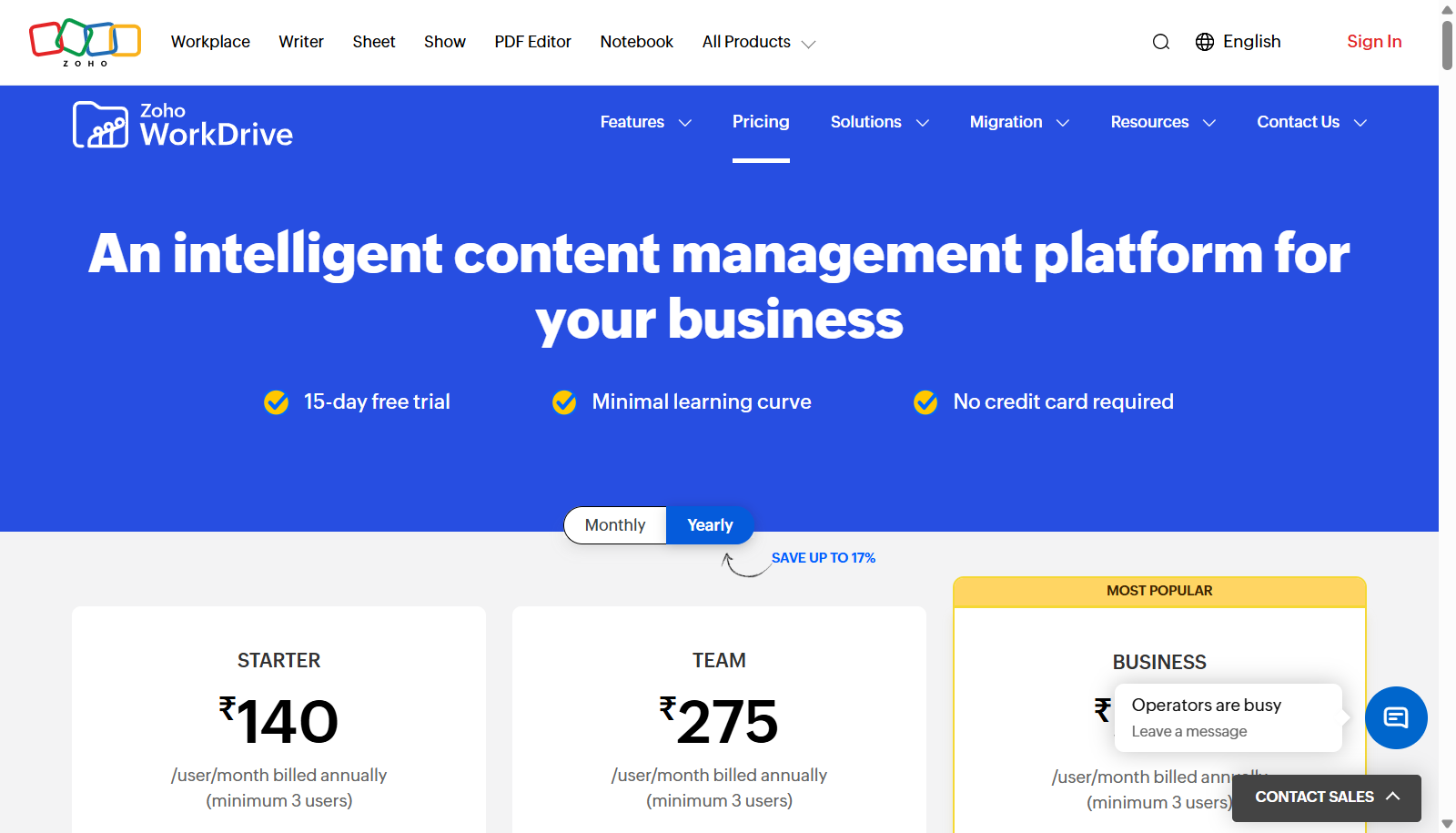Click the TEAM plan heading
1456x833 pixels.
click(719, 661)
